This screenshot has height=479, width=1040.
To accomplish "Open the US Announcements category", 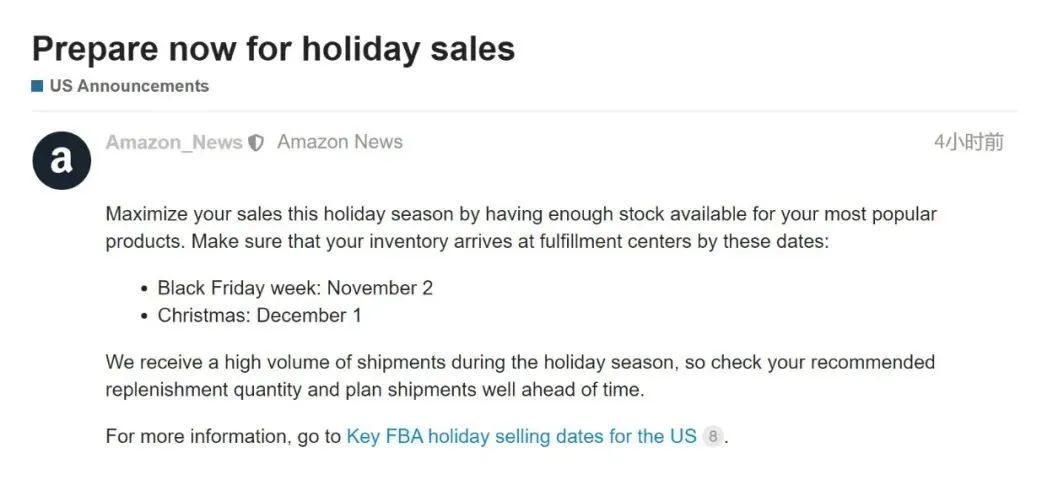I will point(129,86).
